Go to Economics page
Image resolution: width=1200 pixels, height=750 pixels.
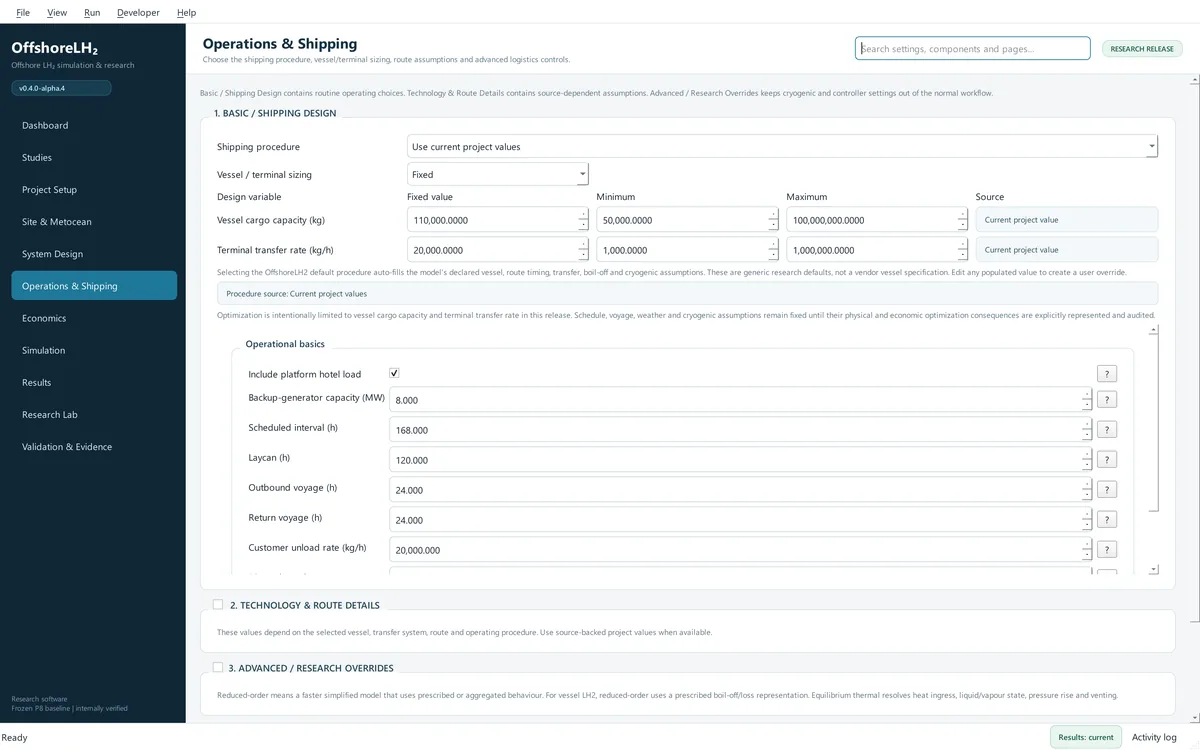(x=94, y=318)
